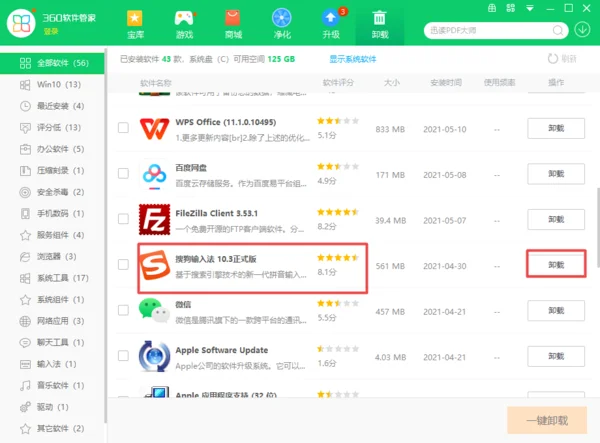Open the 升级 upgrade tab
The image size is (600, 443).
(330, 24)
